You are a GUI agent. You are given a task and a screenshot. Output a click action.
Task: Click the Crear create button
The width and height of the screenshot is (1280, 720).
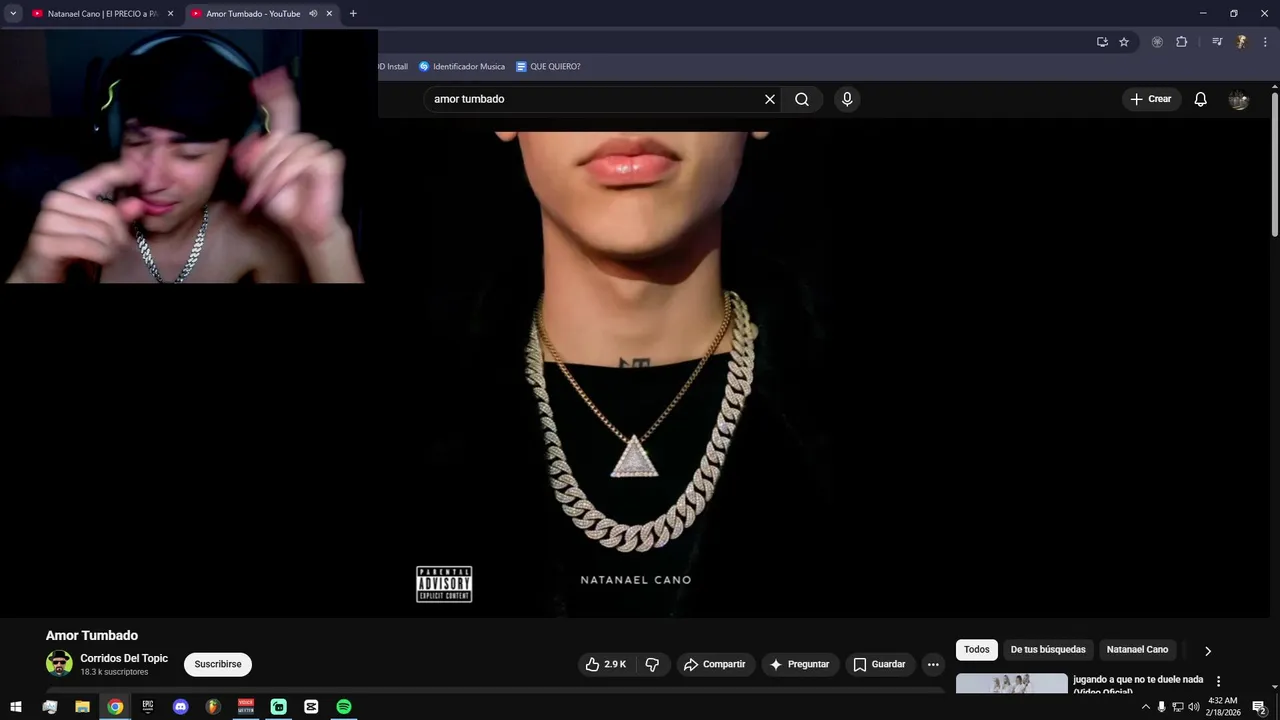1151,99
